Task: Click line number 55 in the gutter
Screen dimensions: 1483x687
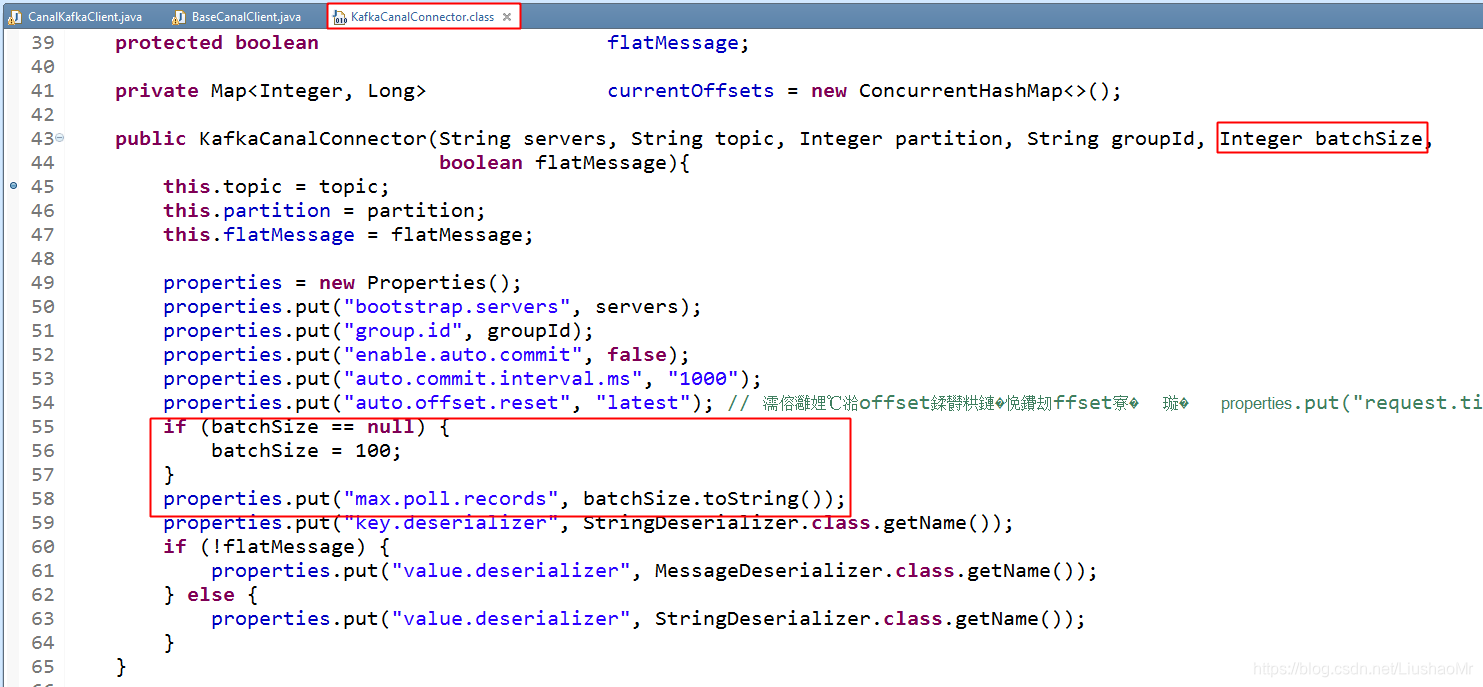Action: pos(42,427)
